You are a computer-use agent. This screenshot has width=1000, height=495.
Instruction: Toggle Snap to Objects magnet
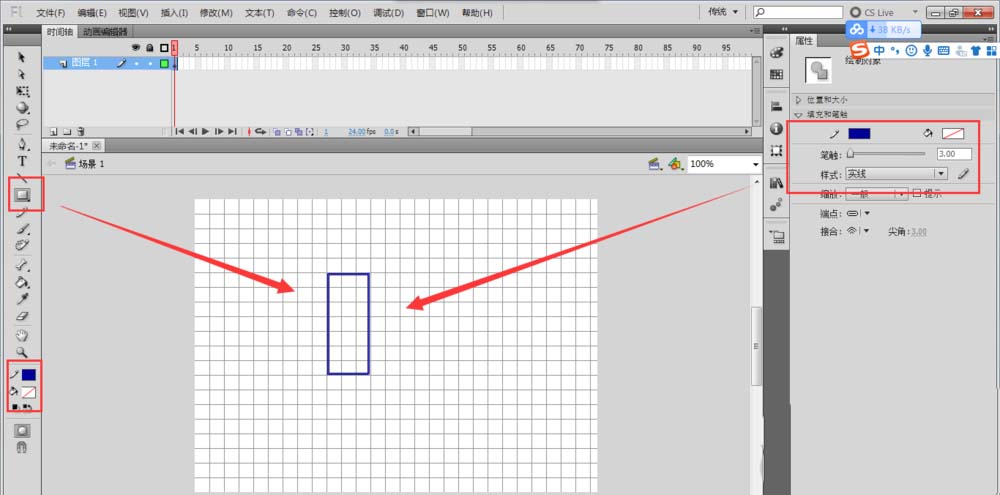pos(22,448)
